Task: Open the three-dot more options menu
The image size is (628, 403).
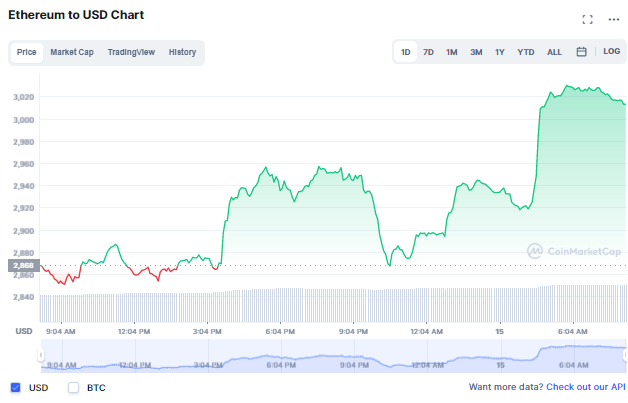Action: click(x=613, y=19)
